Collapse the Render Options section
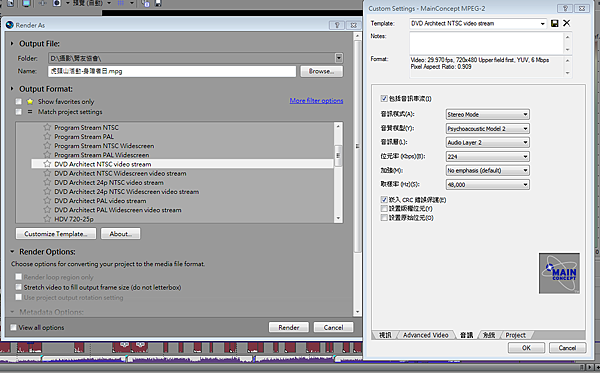 pos(12,252)
